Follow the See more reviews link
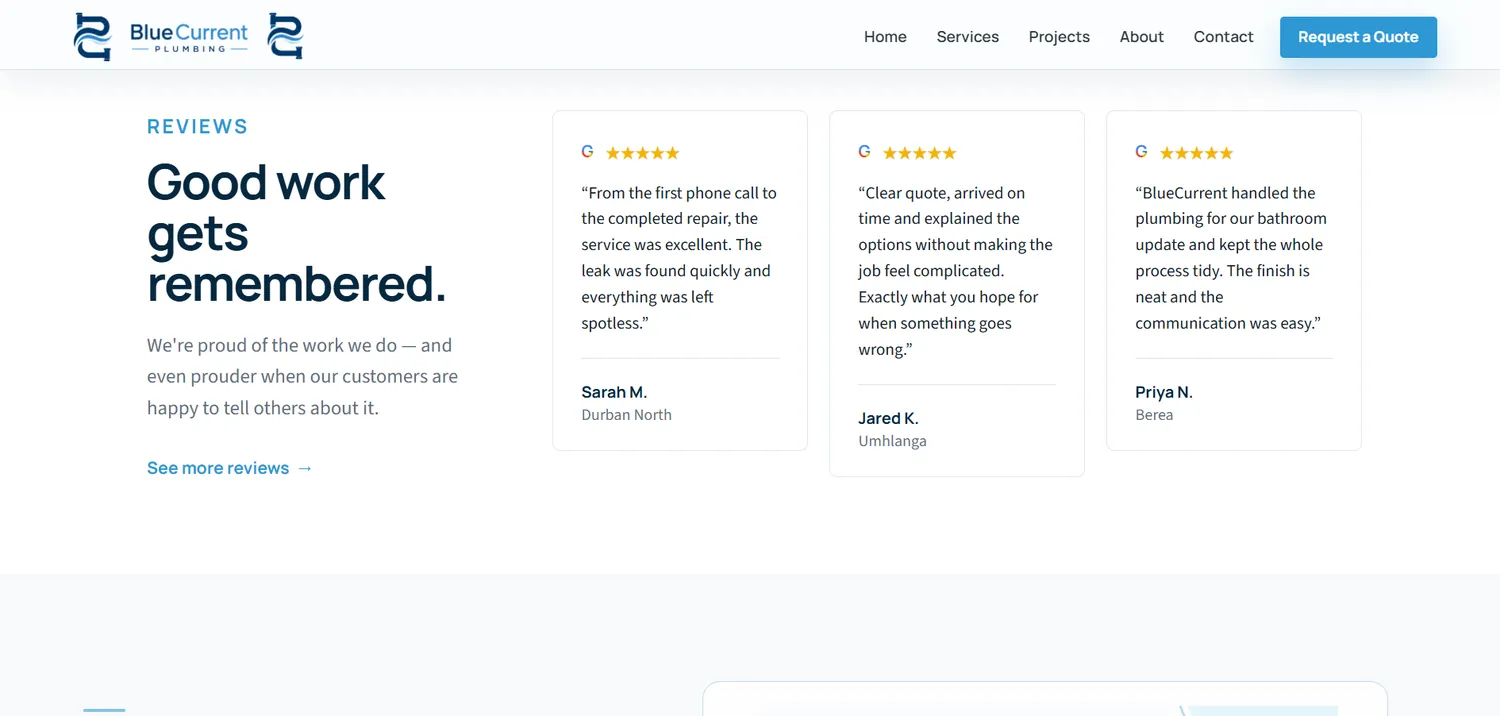The width and height of the screenshot is (1500, 716). 230,468
